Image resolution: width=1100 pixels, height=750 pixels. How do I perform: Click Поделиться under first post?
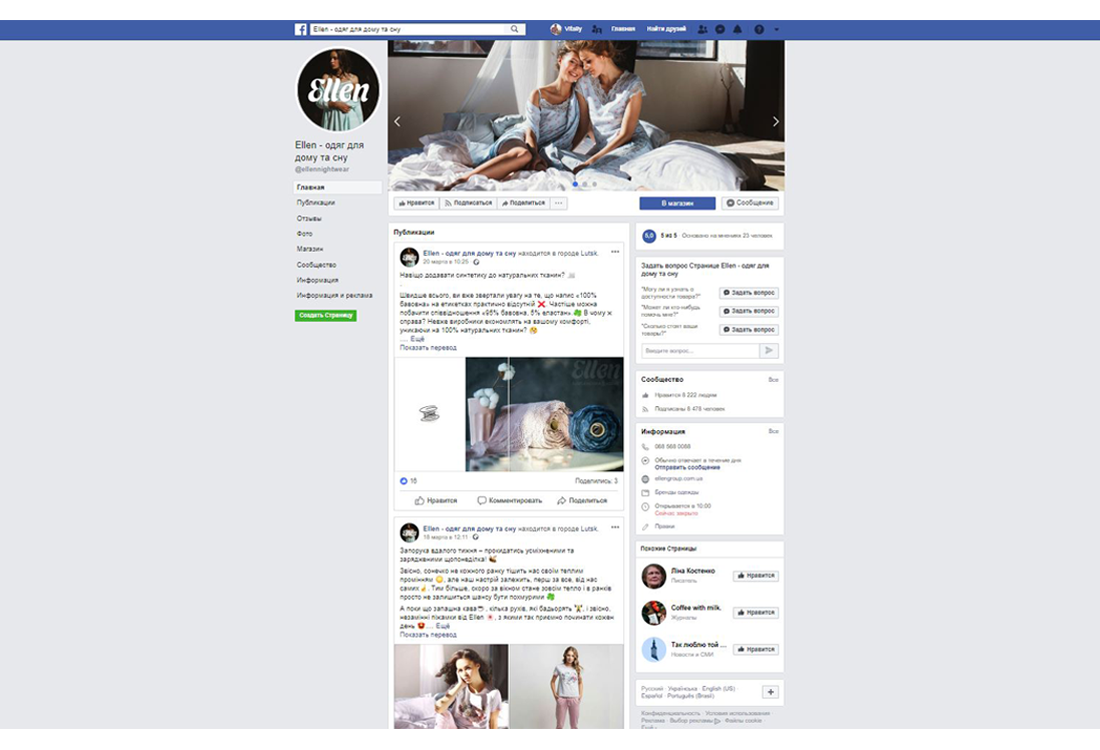pos(582,501)
